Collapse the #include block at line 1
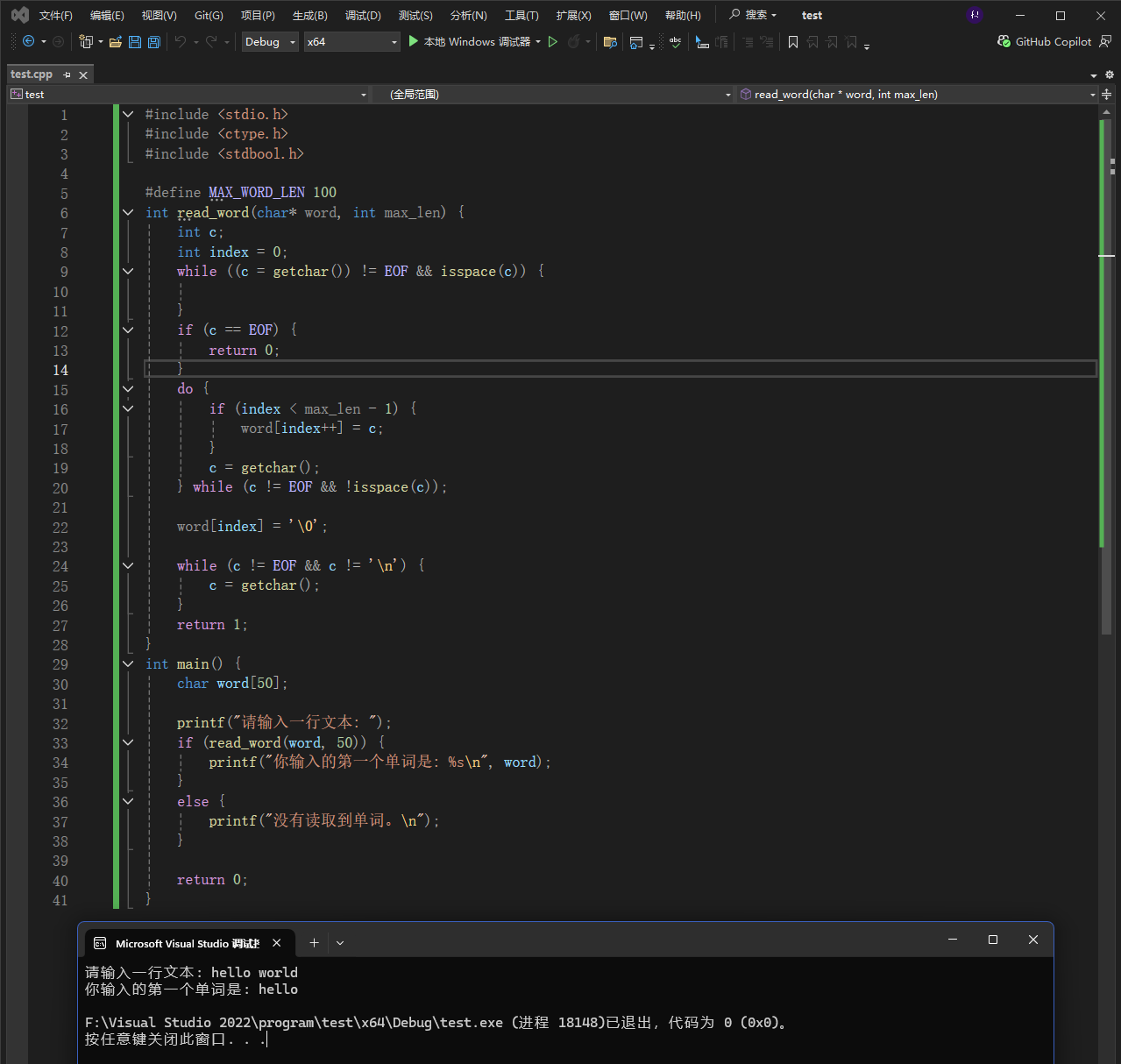 tap(128, 114)
